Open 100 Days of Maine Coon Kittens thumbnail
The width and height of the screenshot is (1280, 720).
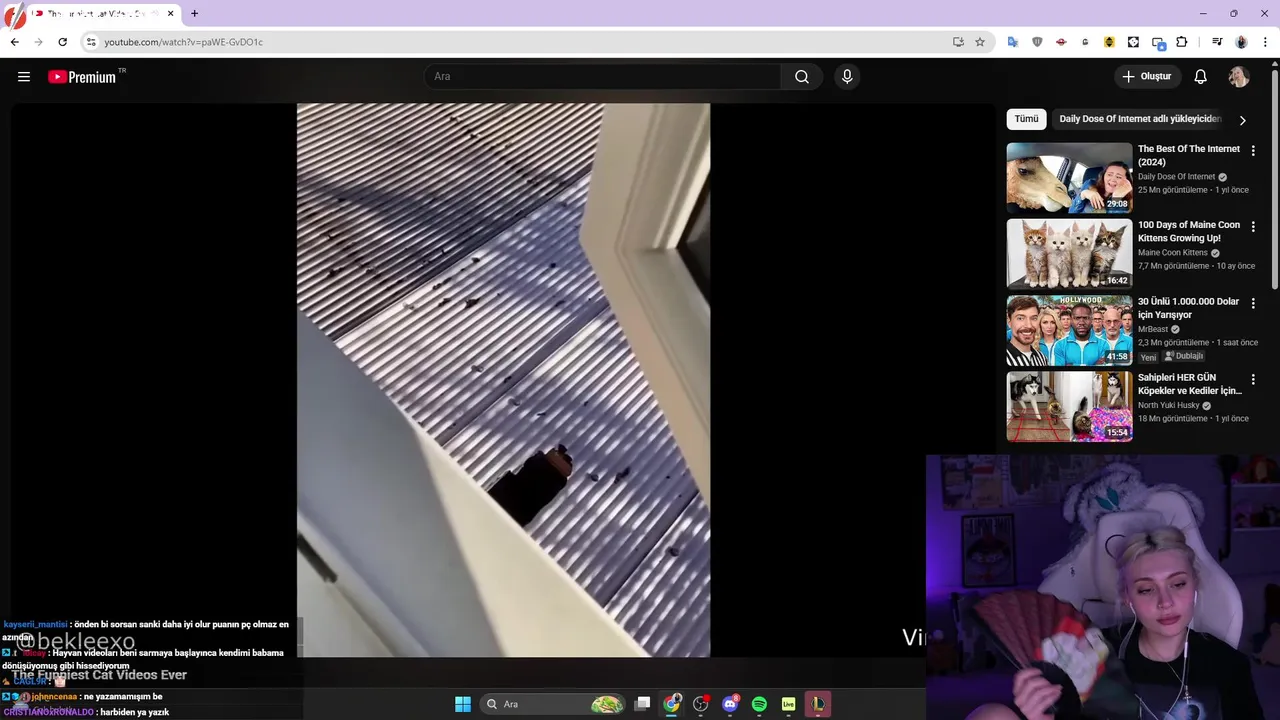1069,254
